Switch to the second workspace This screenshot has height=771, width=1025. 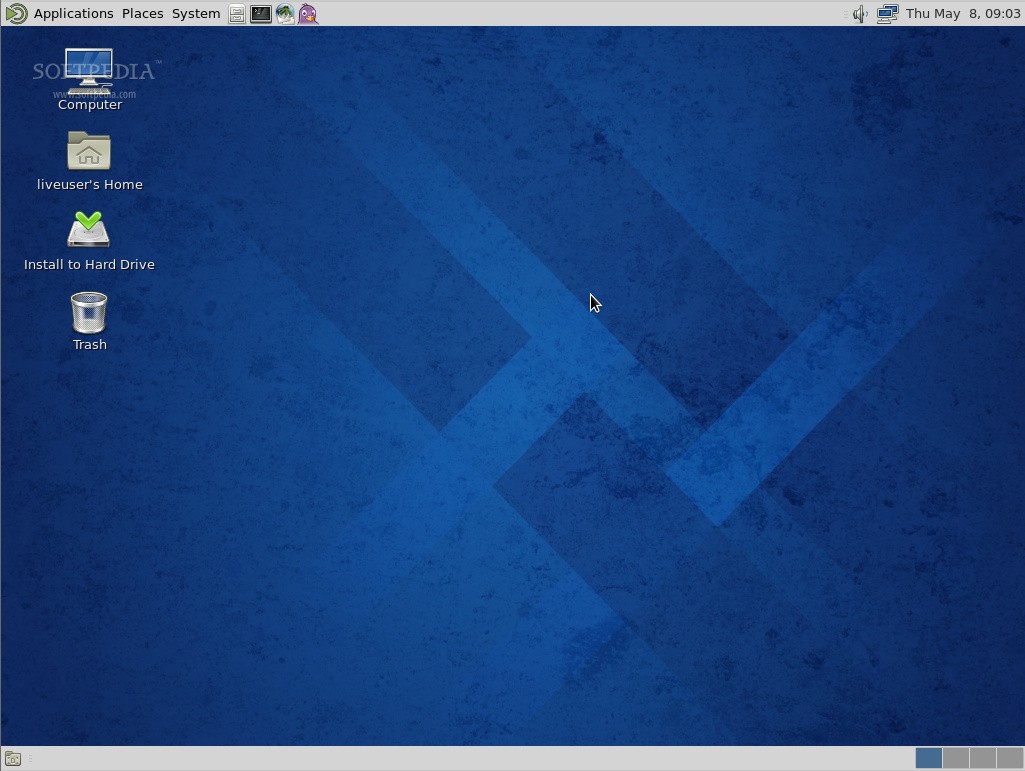[x=956, y=759]
